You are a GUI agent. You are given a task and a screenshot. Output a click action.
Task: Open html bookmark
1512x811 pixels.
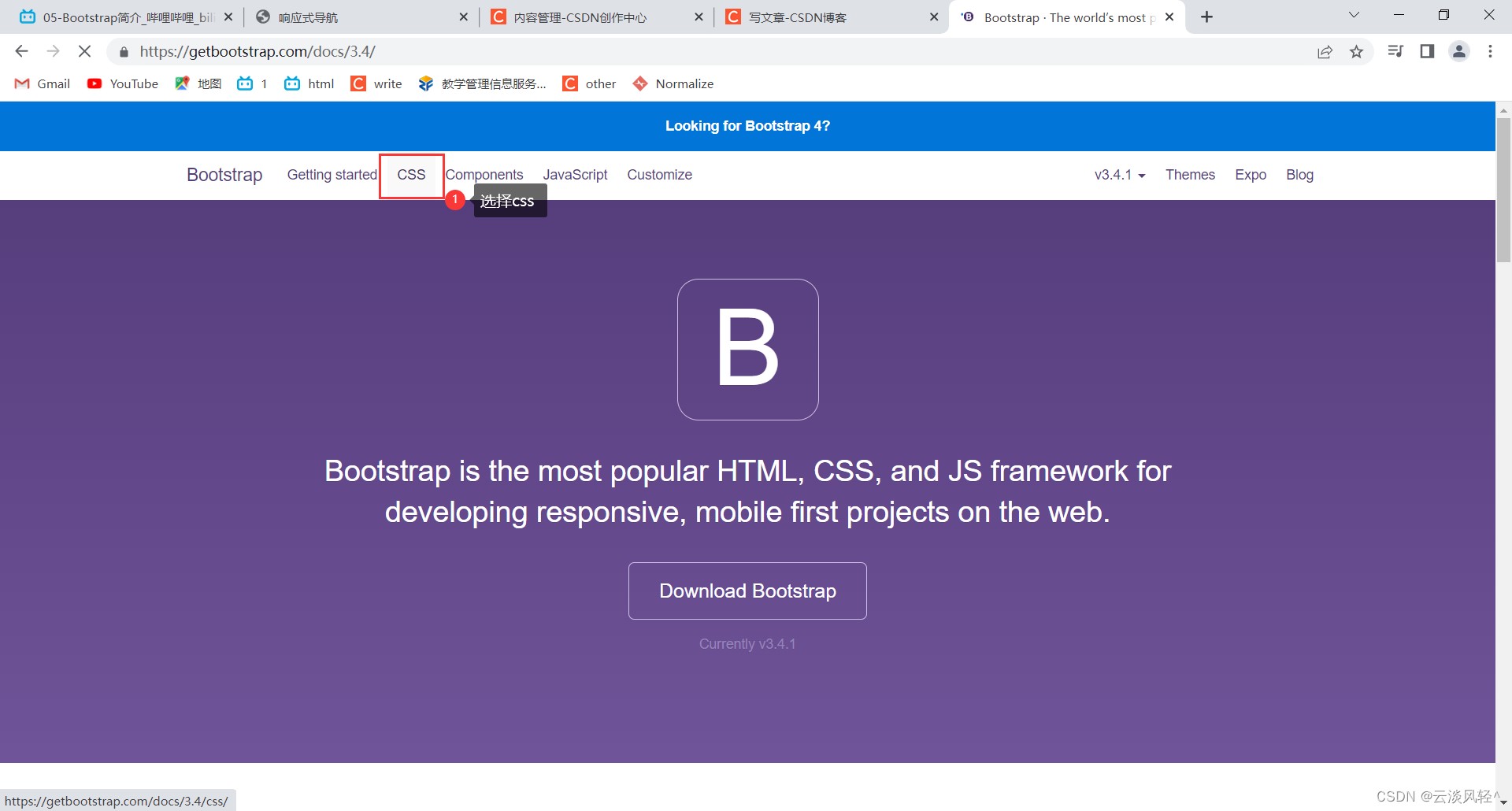click(309, 83)
